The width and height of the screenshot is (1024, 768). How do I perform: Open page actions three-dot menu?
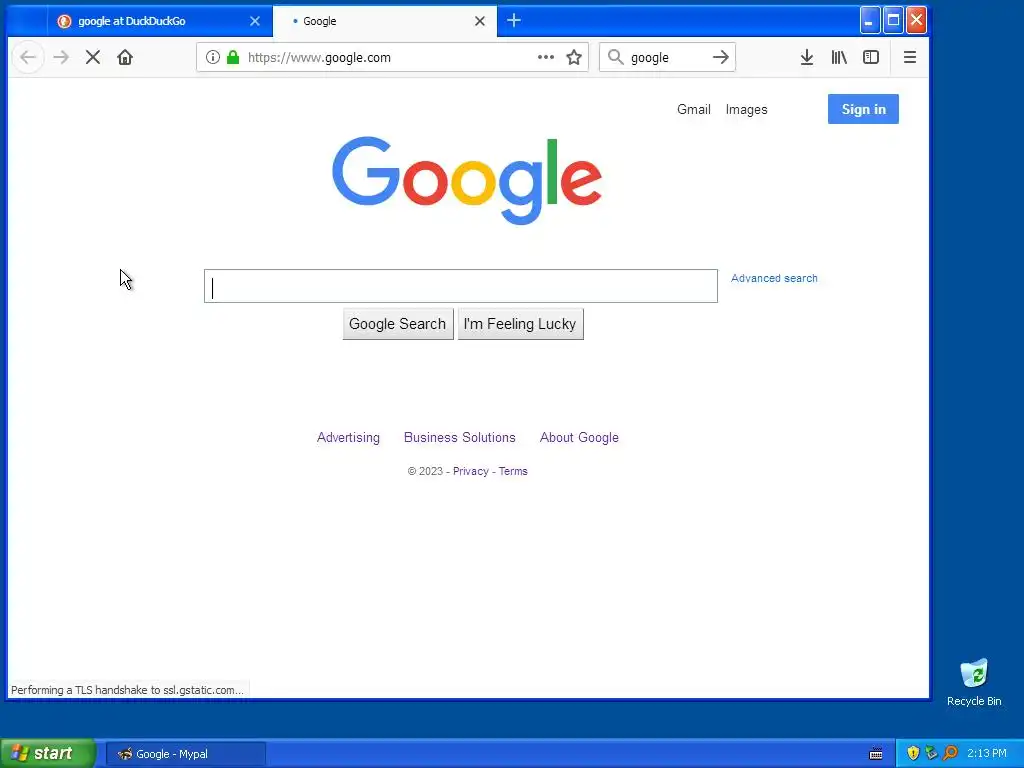[x=546, y=57]
